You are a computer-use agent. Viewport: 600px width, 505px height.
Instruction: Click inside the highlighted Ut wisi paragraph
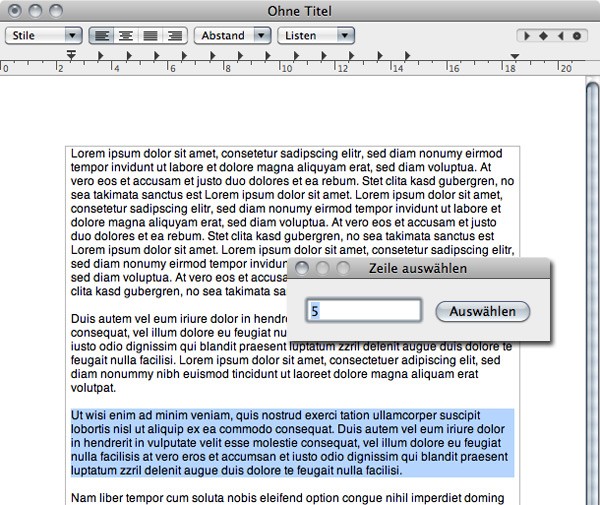click(x=290, y=441)
